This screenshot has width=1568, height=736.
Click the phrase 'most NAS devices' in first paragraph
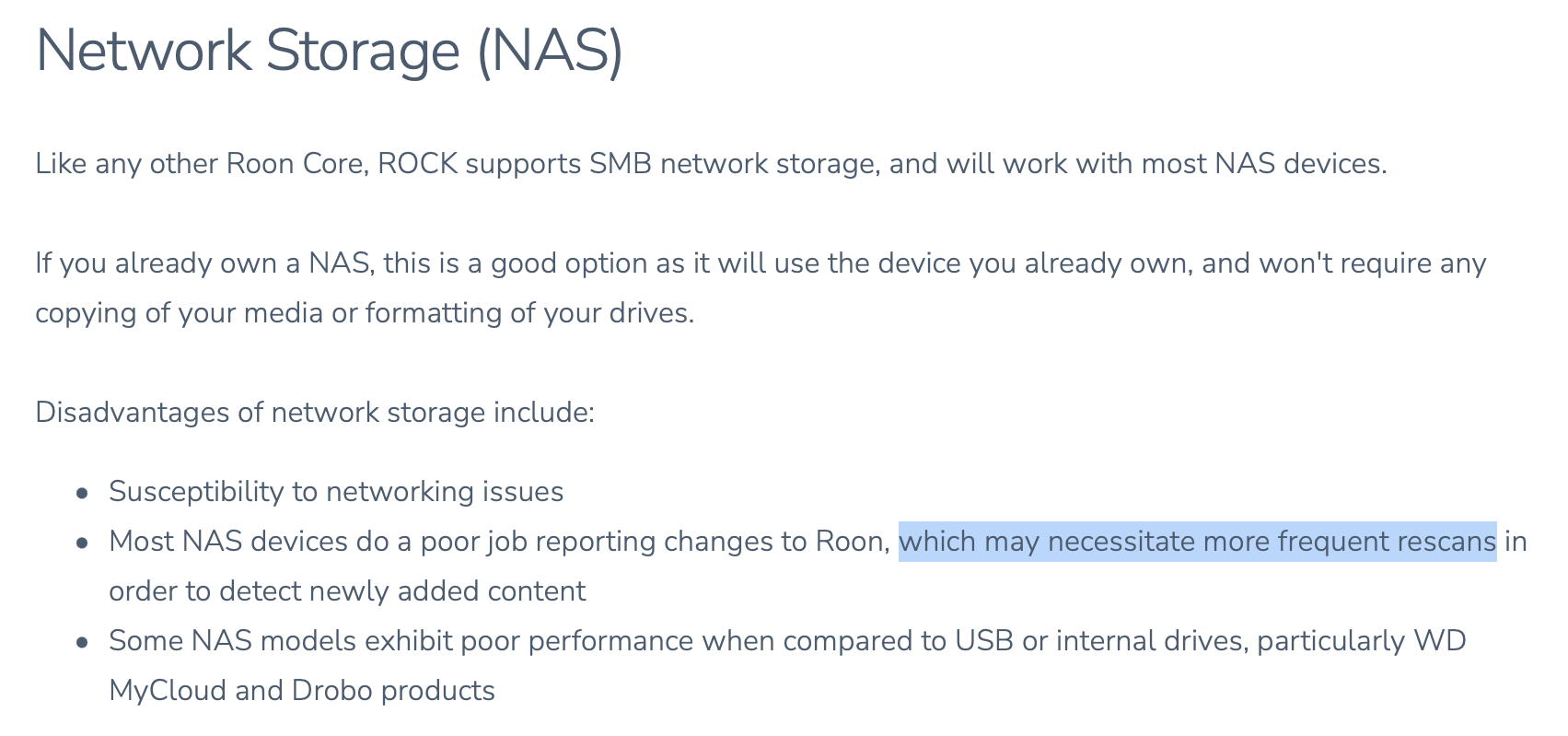[1261, 164]
